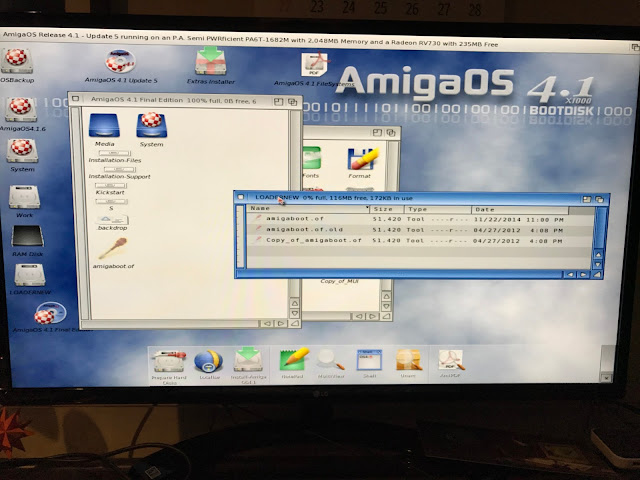This screenshot has width=640, height=480.
Task: Open NotePad from the dock
Action: pyautogui.click(x=294, y=360)
